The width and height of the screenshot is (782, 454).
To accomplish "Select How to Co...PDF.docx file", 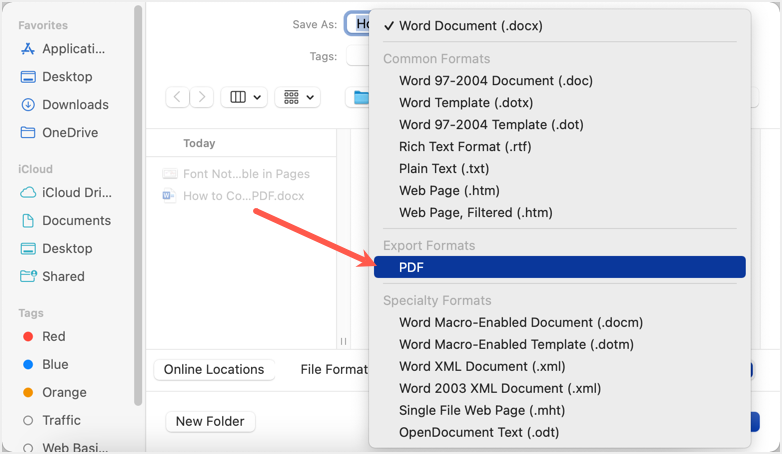I will pos(243,196).
